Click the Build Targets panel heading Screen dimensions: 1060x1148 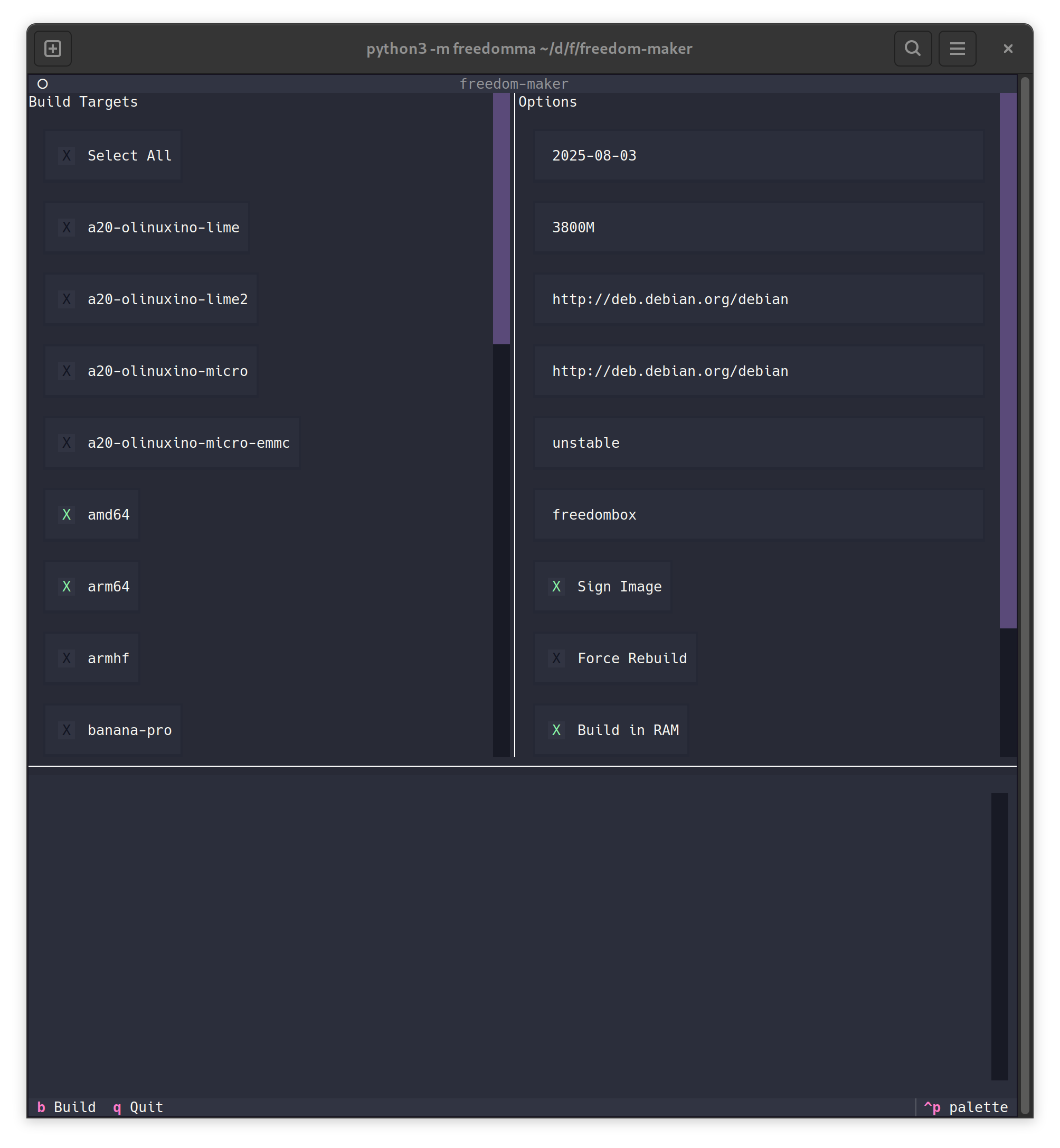pyautogui.click(x=83, y=102)
